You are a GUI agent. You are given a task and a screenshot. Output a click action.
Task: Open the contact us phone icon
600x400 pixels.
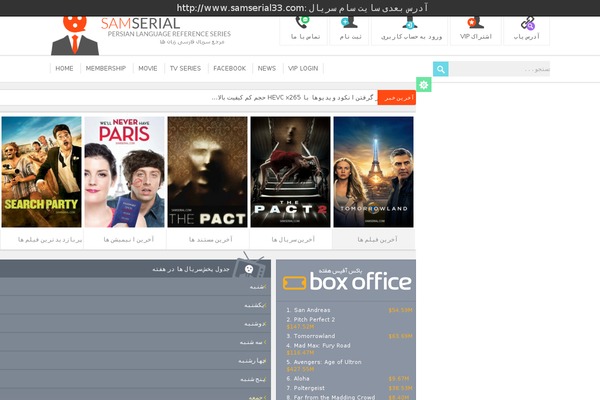(x=303, y=22)
